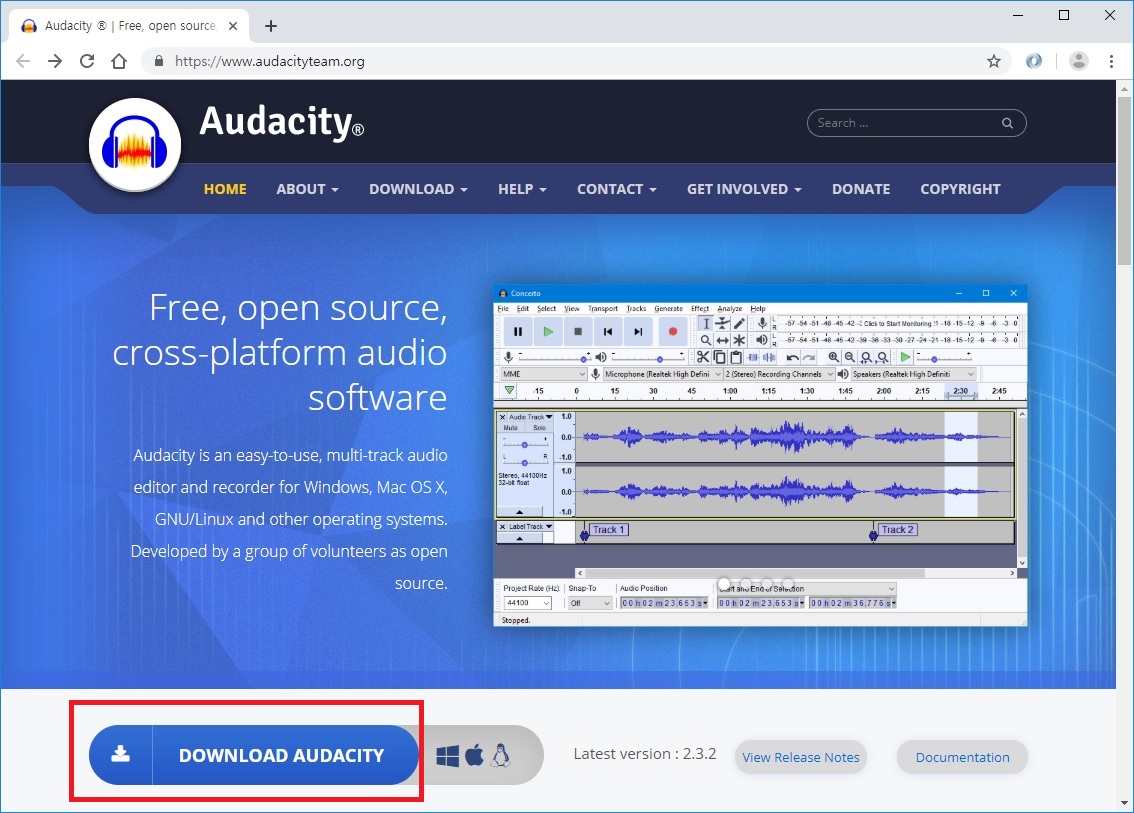Open the Audio Track name dropdown
The width and height of the screenshot is (1134, 813).
530,417
